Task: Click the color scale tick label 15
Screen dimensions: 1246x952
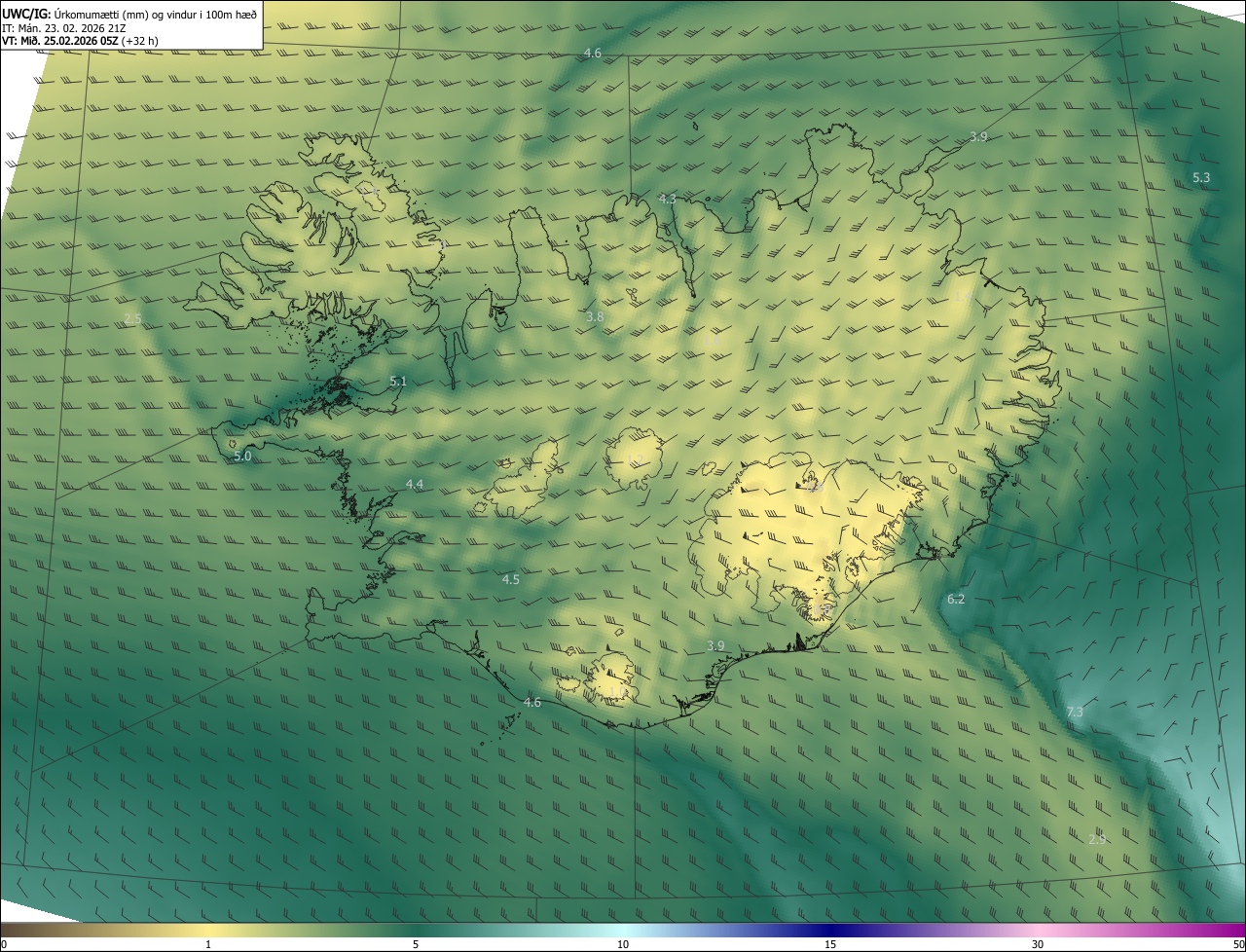Action: click(x=830, y=944)
